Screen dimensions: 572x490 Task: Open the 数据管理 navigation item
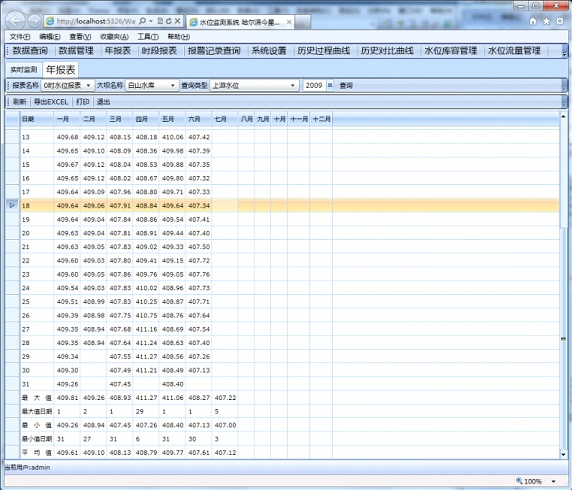[x=76, y=51]
